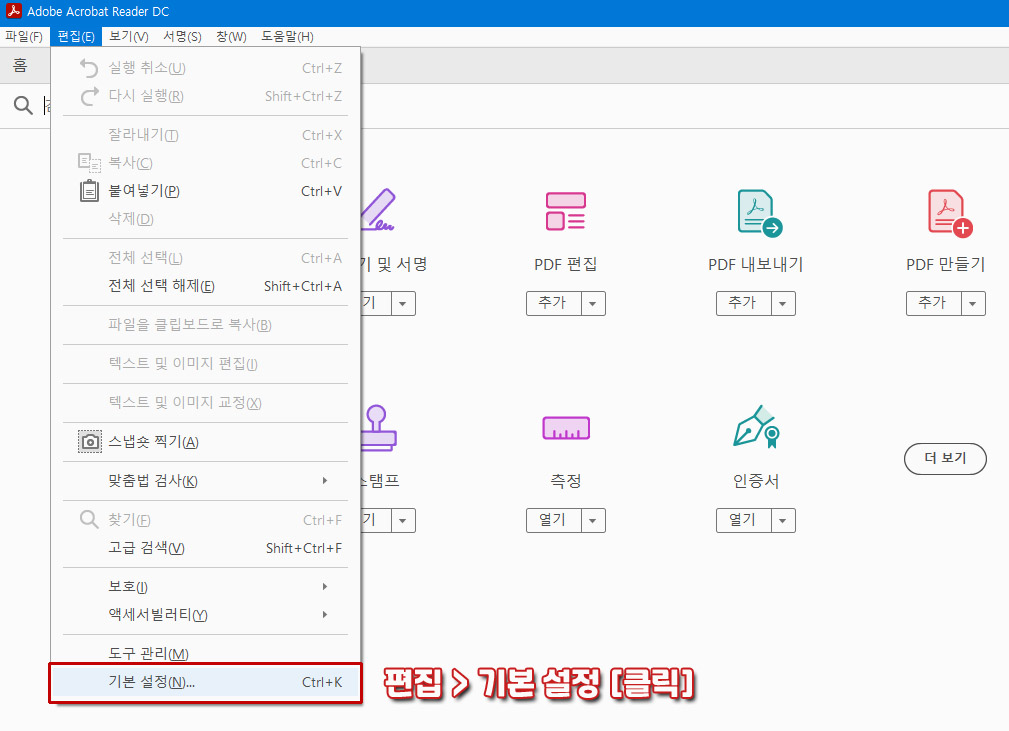Screen dimensions: 1009x731
Task: Expand dropdown arrow under 스탬프
Action: coord(403,520)
